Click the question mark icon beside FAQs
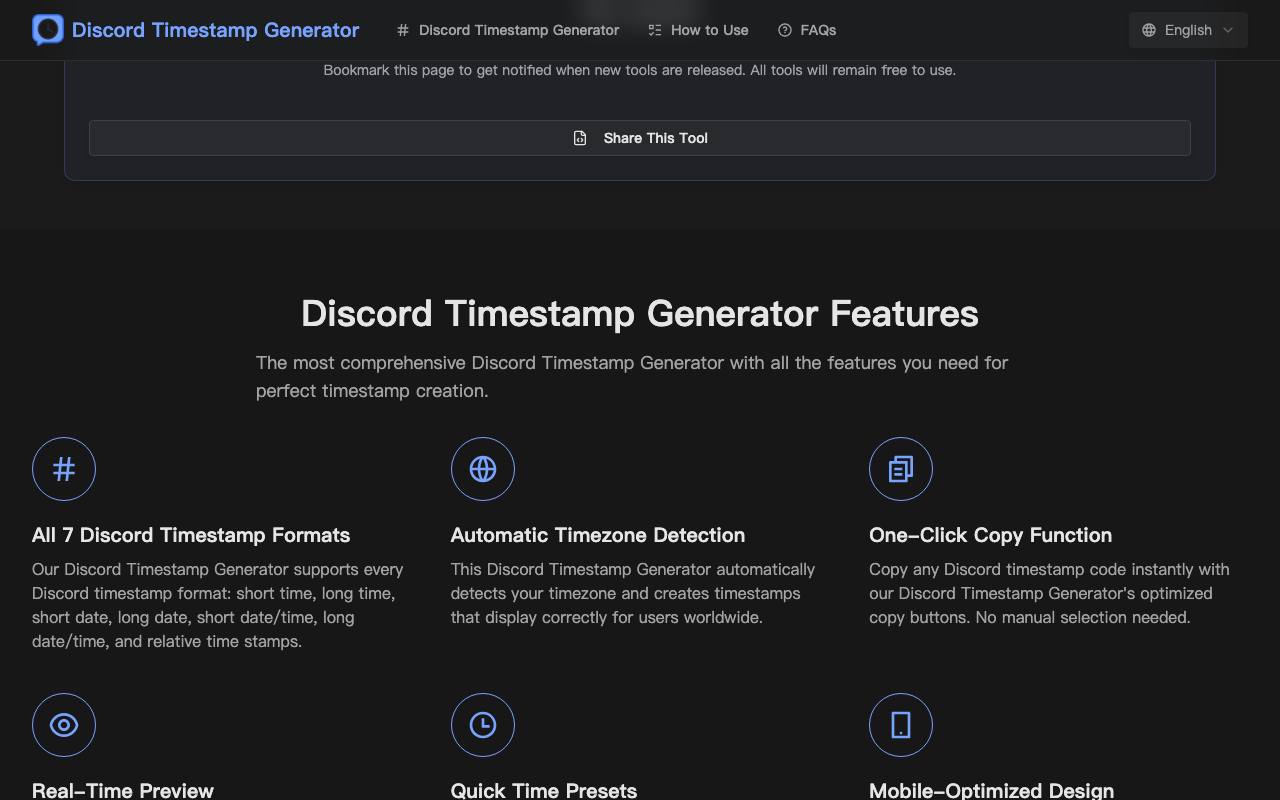This screenshot has height=800, width=1280. 785,30
